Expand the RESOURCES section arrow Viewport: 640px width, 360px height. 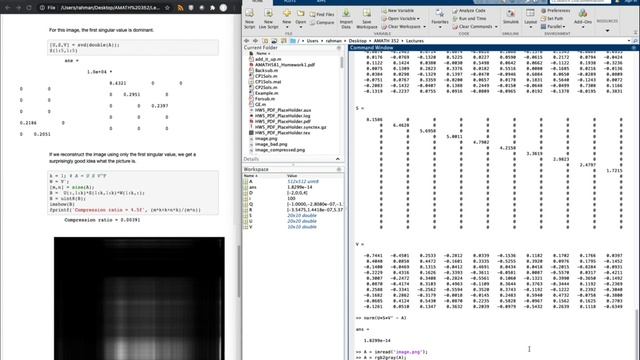click(607, 31)
